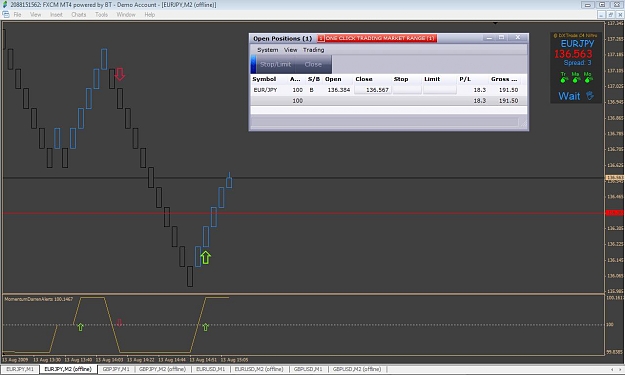This screenshot has height=375, width=625.
Task: Click the Close position button
Action: click(313, 64)
